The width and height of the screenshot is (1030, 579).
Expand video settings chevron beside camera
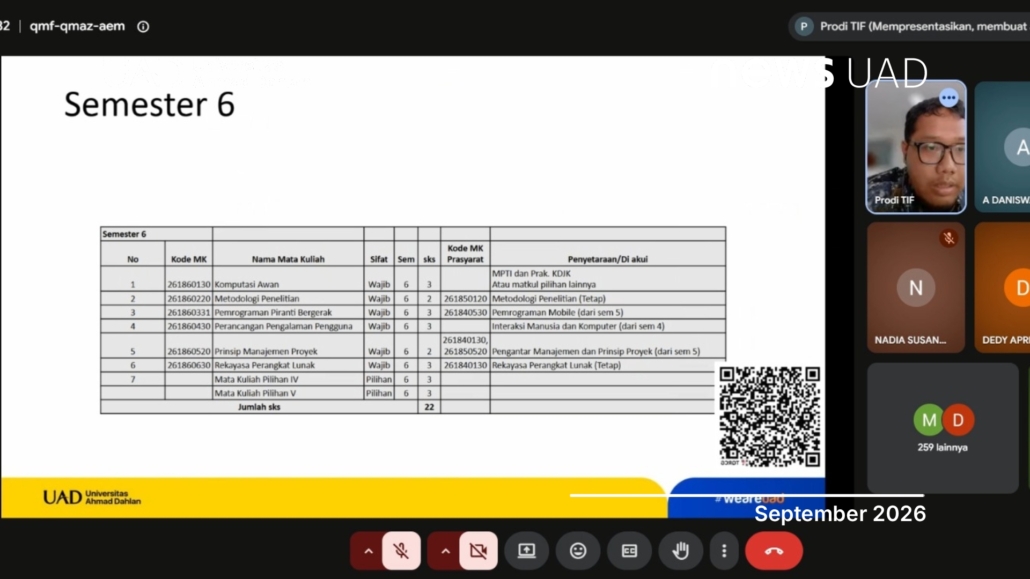coord(445,551)
